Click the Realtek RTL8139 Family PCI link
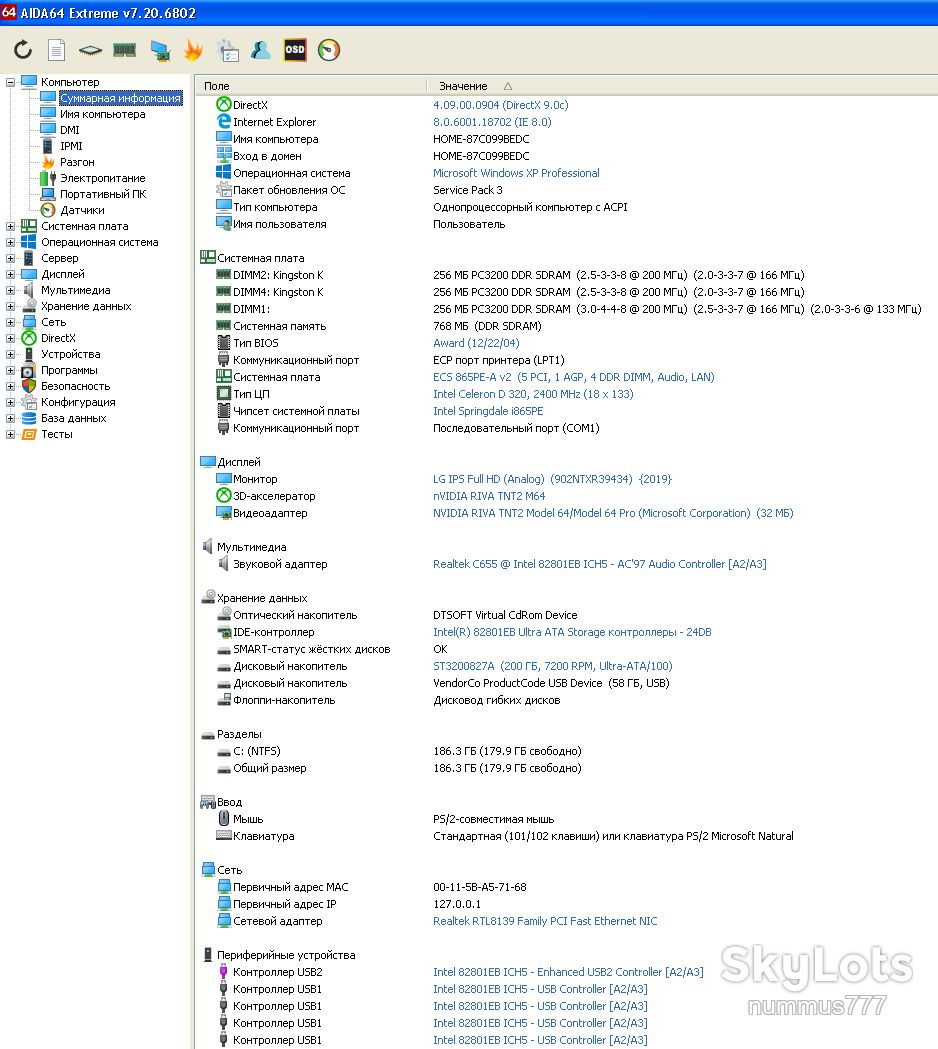 [545, 921]
